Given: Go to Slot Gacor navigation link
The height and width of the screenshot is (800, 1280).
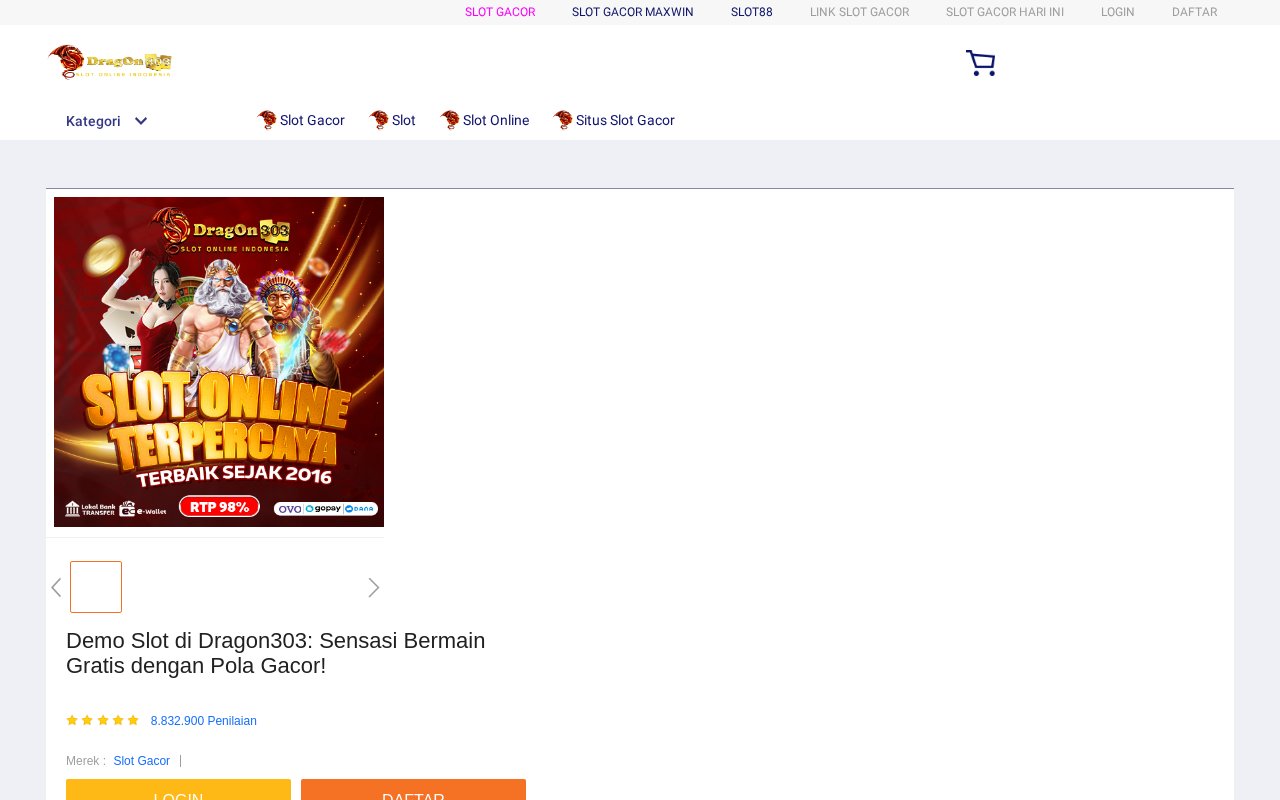Looking at the screenshot, I should 312,120.
